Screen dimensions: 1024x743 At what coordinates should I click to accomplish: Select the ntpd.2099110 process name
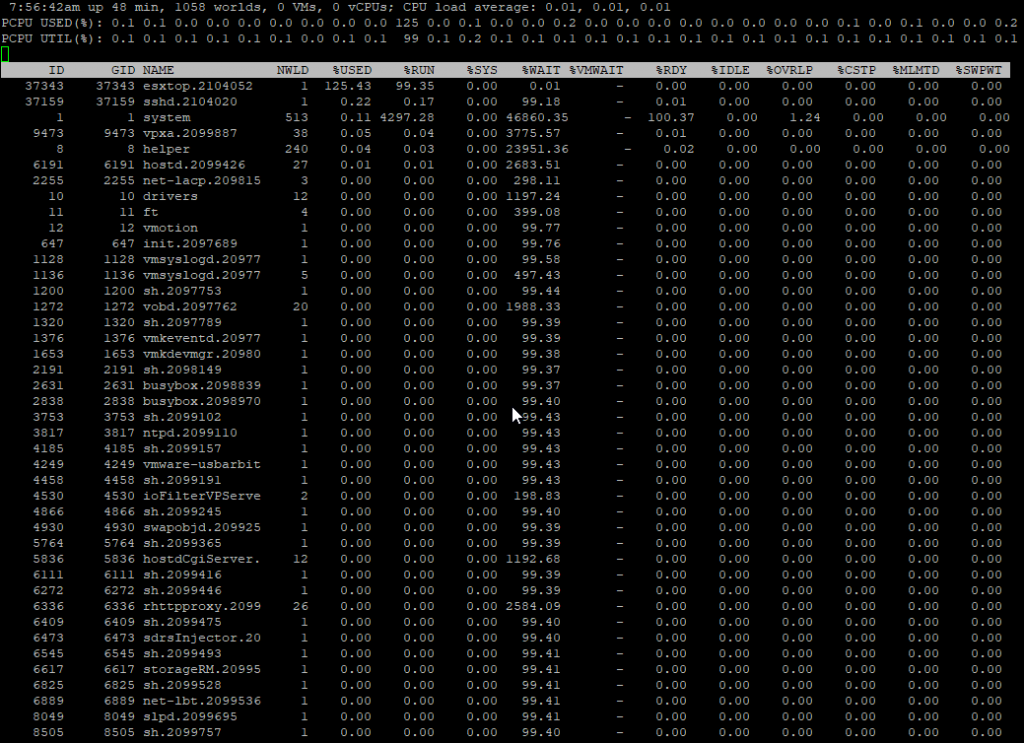tap(190, 433)
